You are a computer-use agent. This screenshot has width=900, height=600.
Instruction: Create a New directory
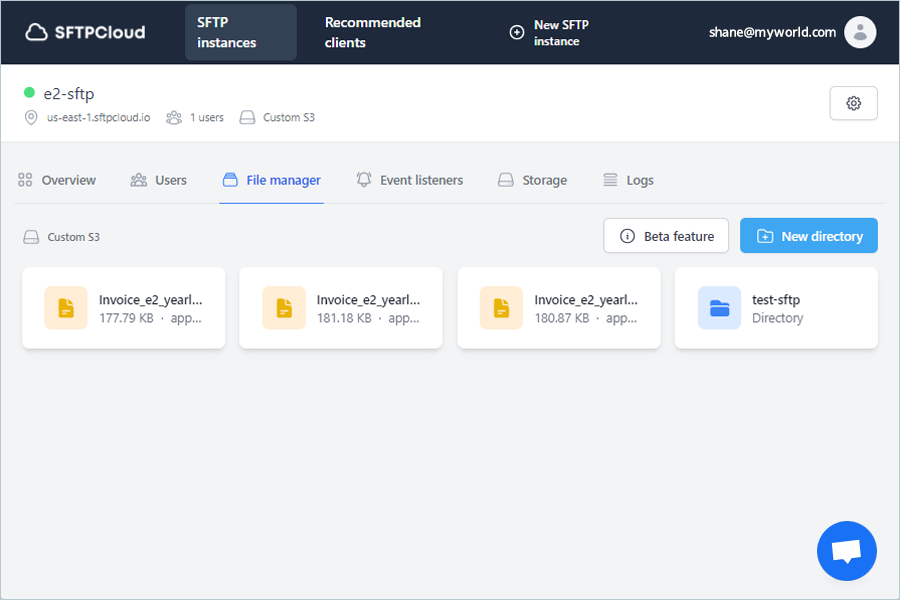(809, 236)
